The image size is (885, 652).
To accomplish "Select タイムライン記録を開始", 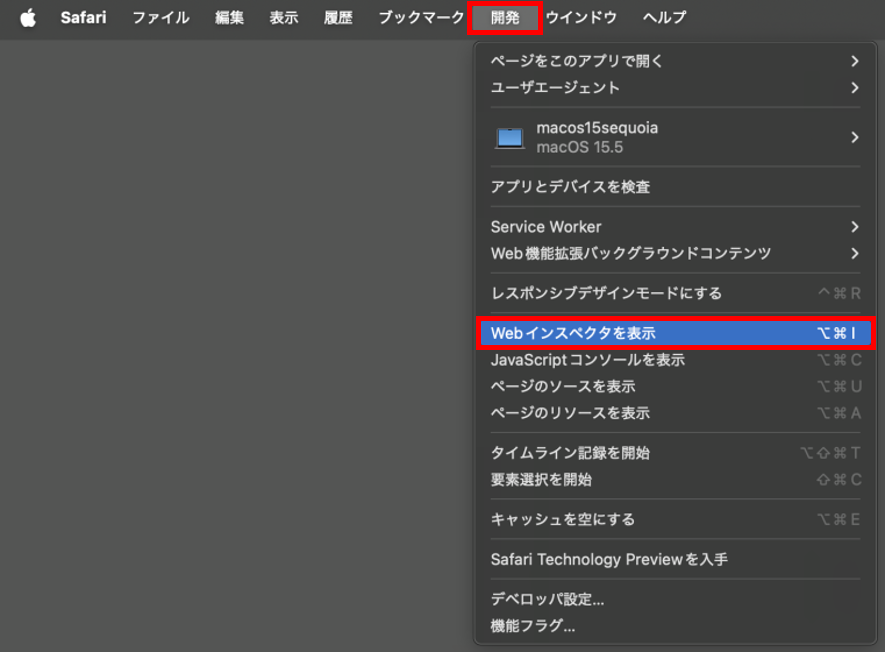I will (675, 453).
